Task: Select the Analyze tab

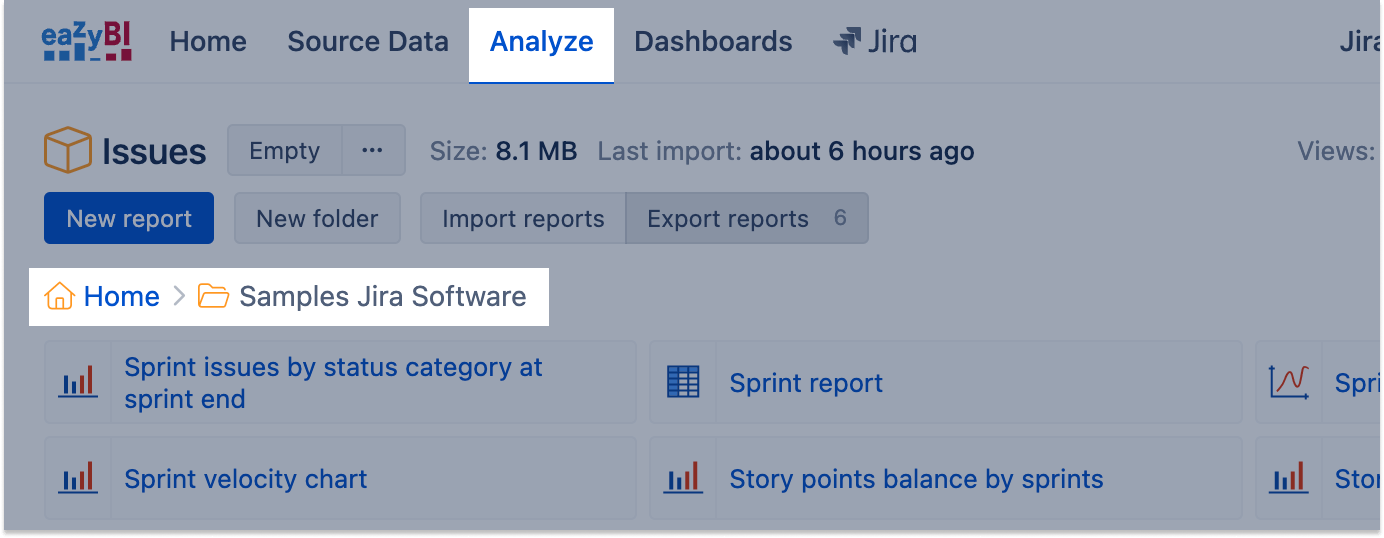Action: 541,42
